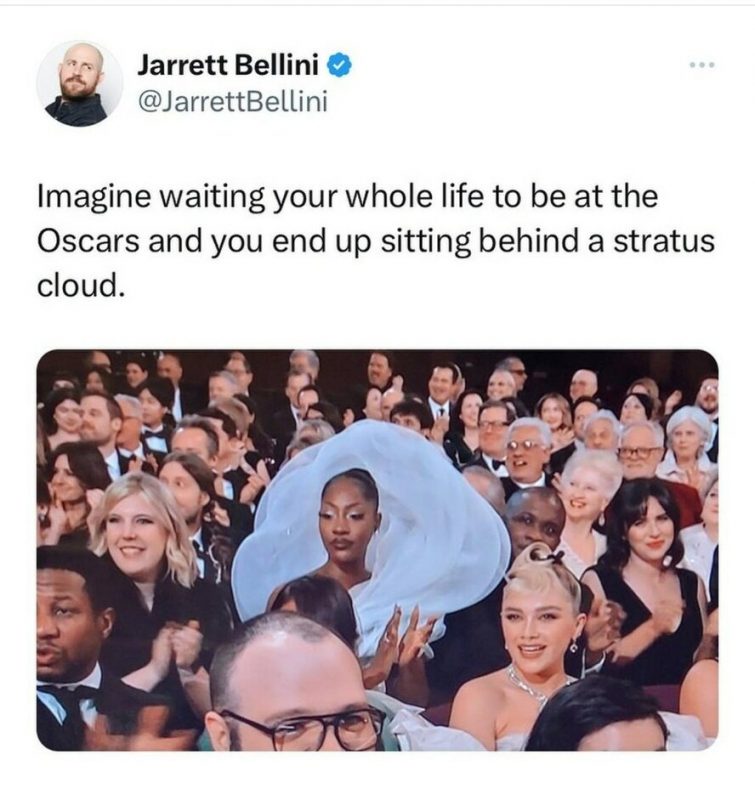Click the word "cloud." ending the tweet
The height and width of the screenshot is (800, 755).
click(x=80, y=286)
